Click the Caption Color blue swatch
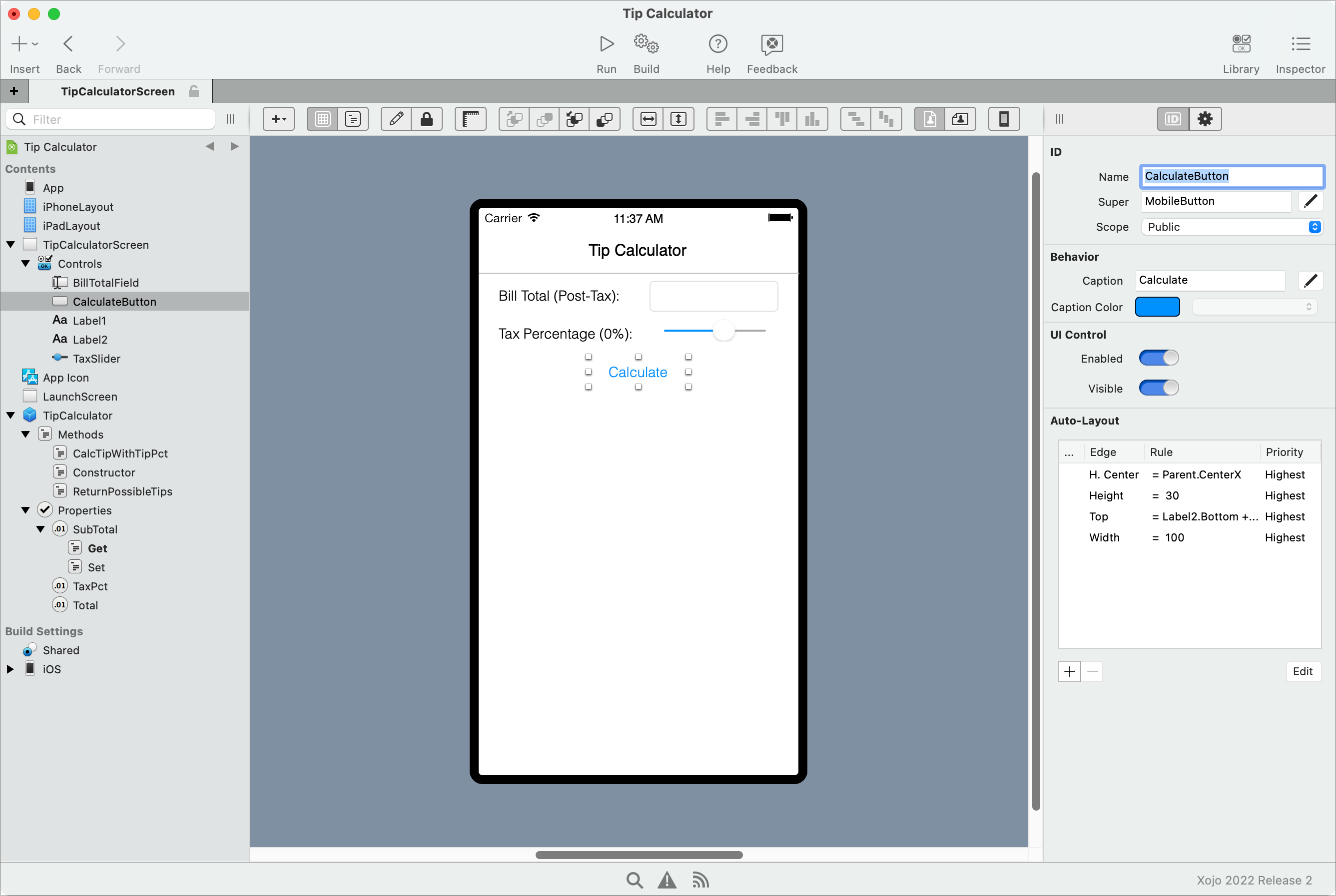Viewport: 1336px width, 896px height. [1157, 306]
